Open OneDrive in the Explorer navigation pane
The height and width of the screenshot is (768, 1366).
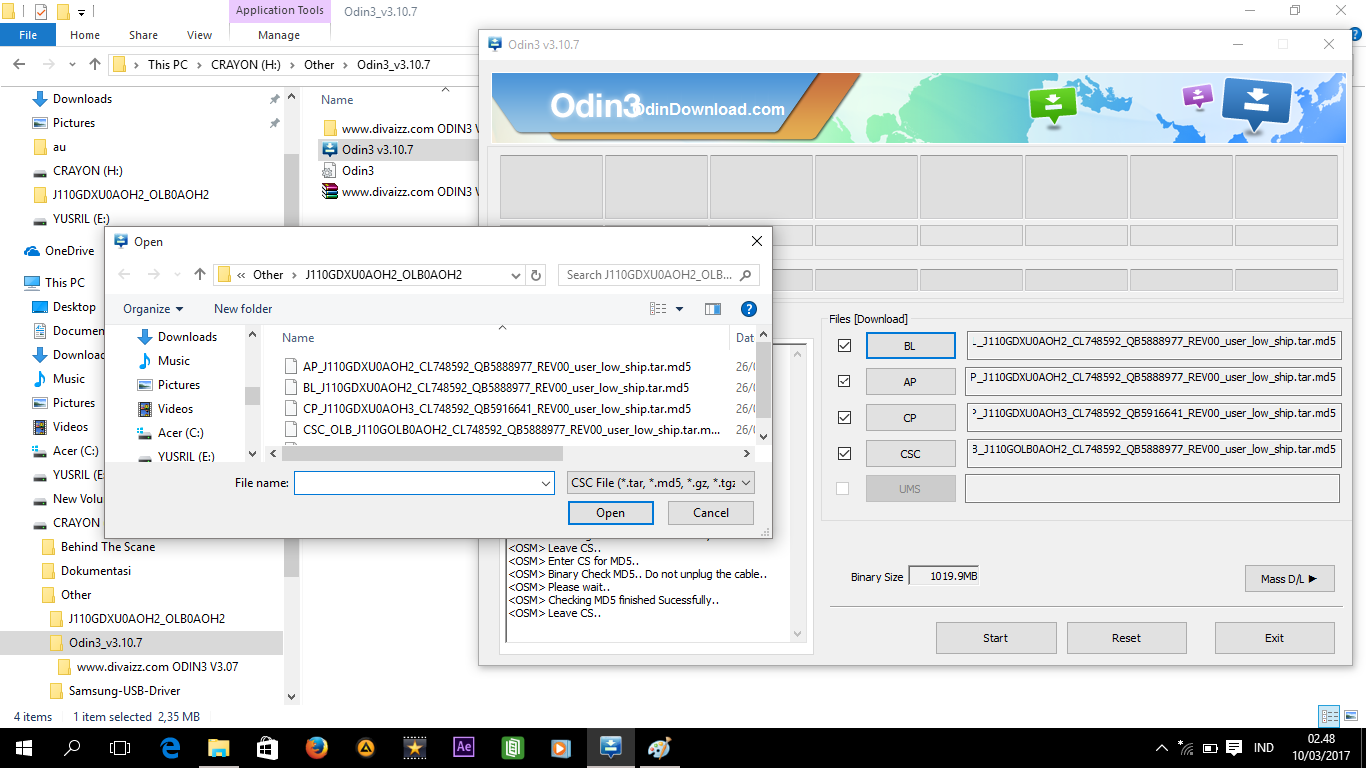click(x=69, y=251)
